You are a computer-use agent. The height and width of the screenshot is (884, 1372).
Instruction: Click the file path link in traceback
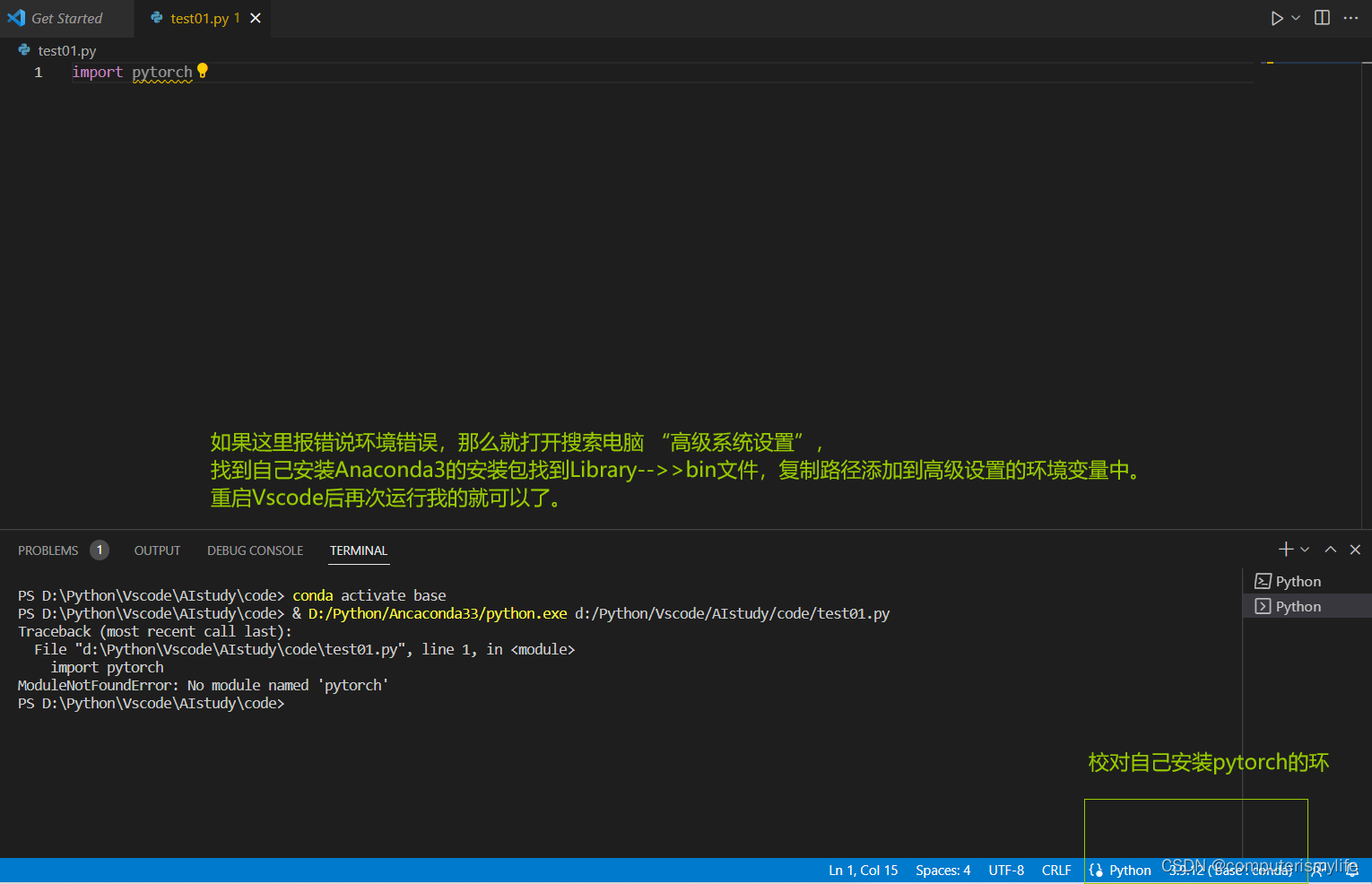pyautogui.click(x=240, y=649)
